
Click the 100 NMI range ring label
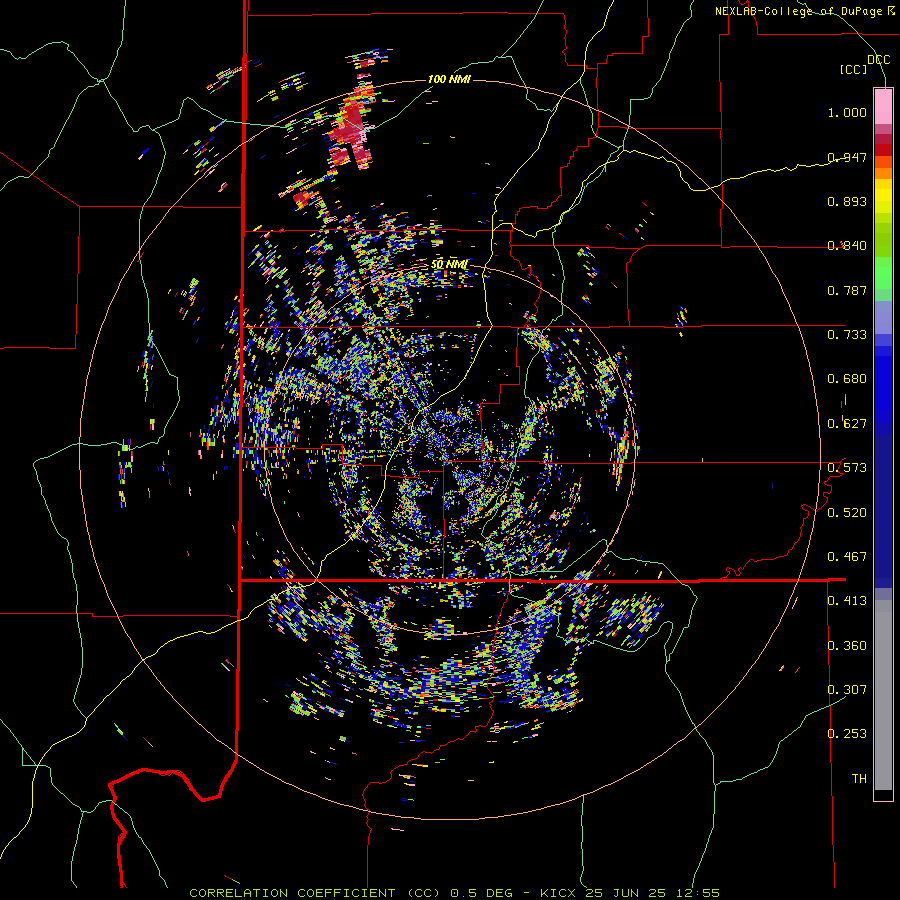pyautogui.click(x=449, y=79)
